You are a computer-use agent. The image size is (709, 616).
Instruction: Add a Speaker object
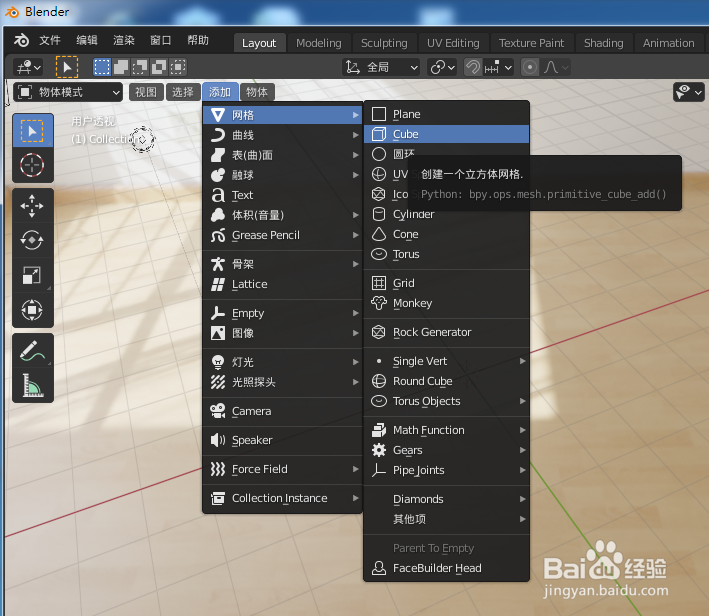point(282,440)
